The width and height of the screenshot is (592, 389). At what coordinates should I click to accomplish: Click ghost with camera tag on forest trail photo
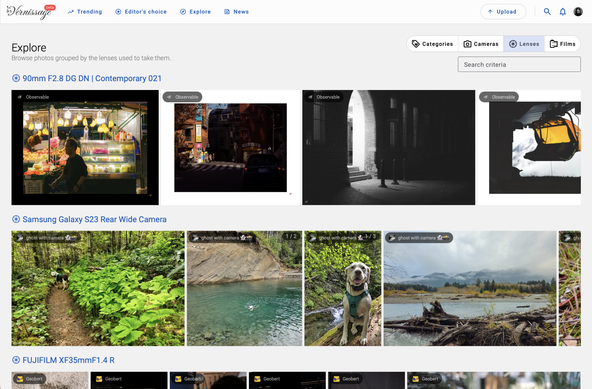[47, 238]
